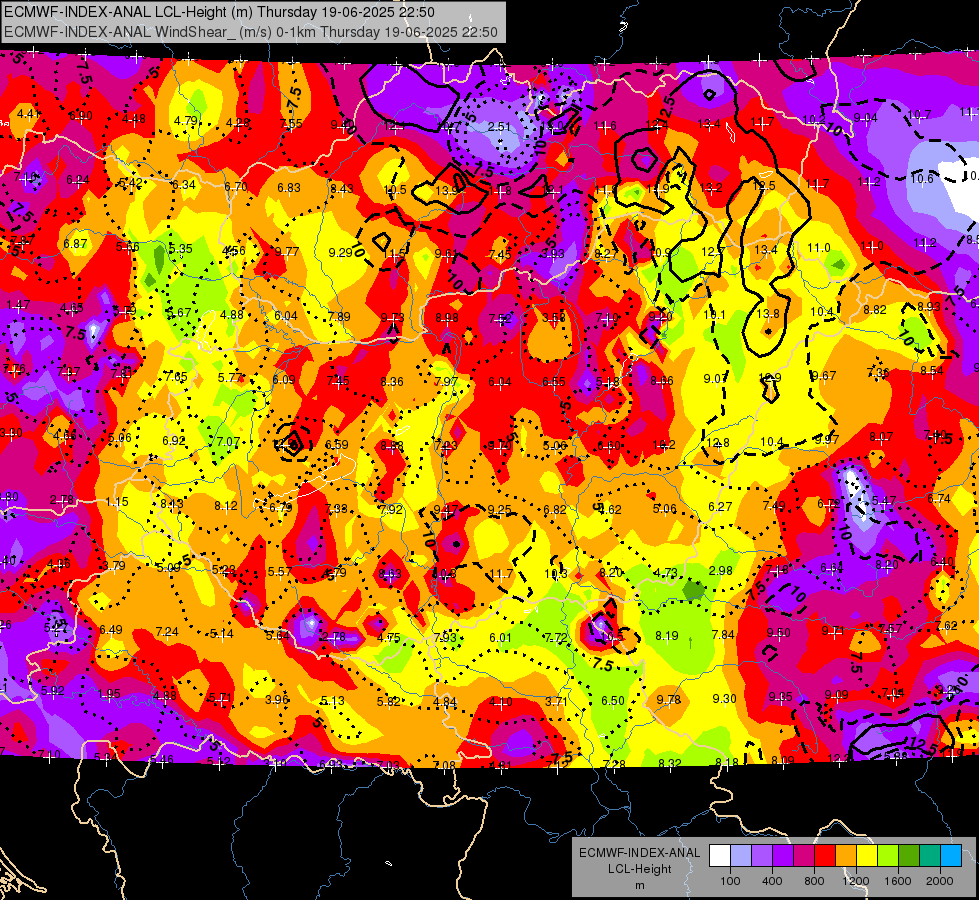Click the wind shear value '8.12'
The image size is (979, 900).
click(x=226, y=505)
